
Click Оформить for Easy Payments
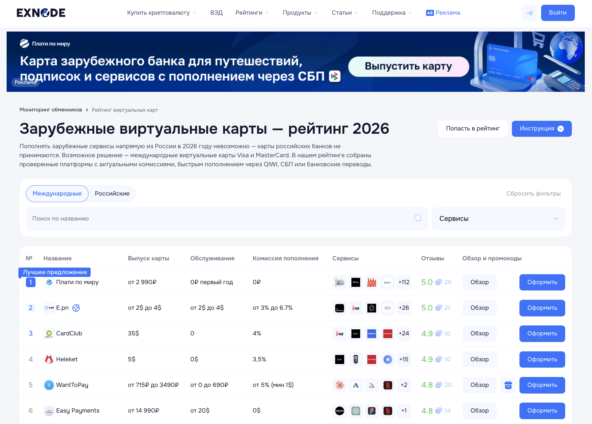(x=542, y=410)
